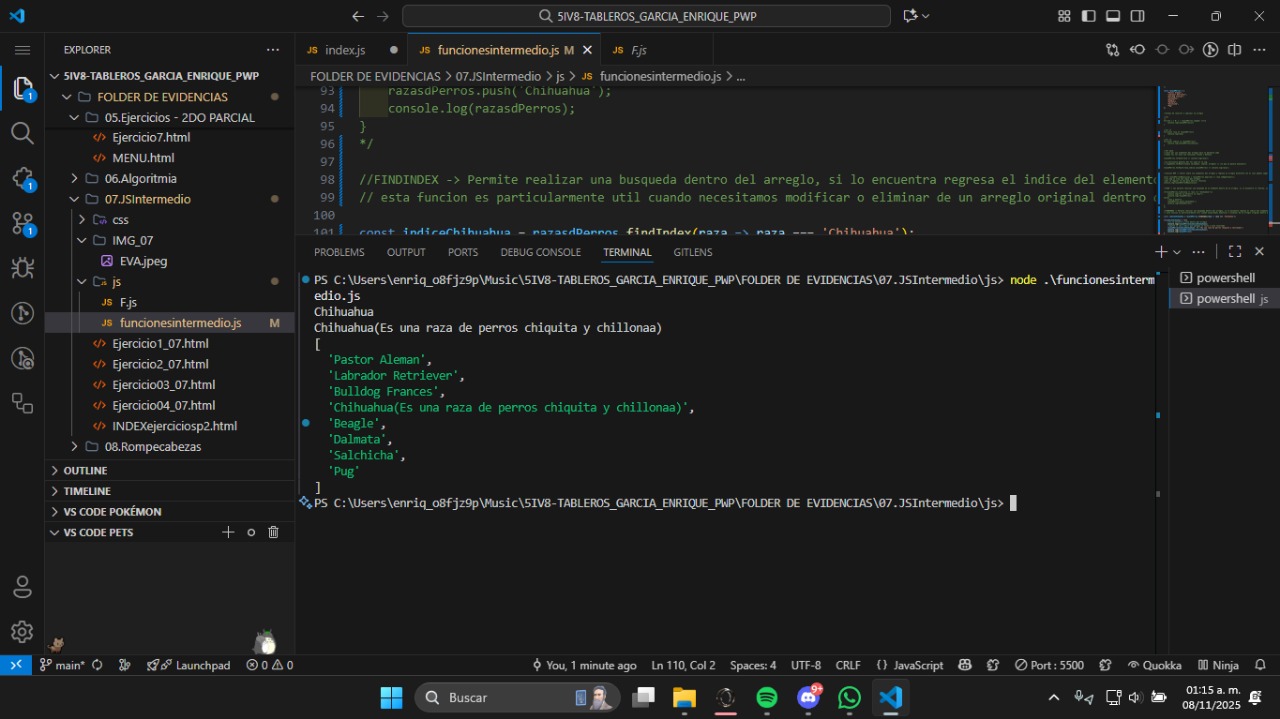
Task: Run the file using the Run button
Action: coord(1210,49)
